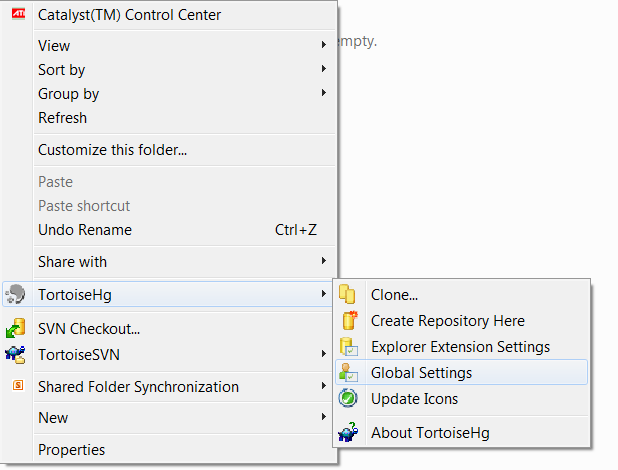Open Explorer Extension Settings

click(x=461, y=347)
